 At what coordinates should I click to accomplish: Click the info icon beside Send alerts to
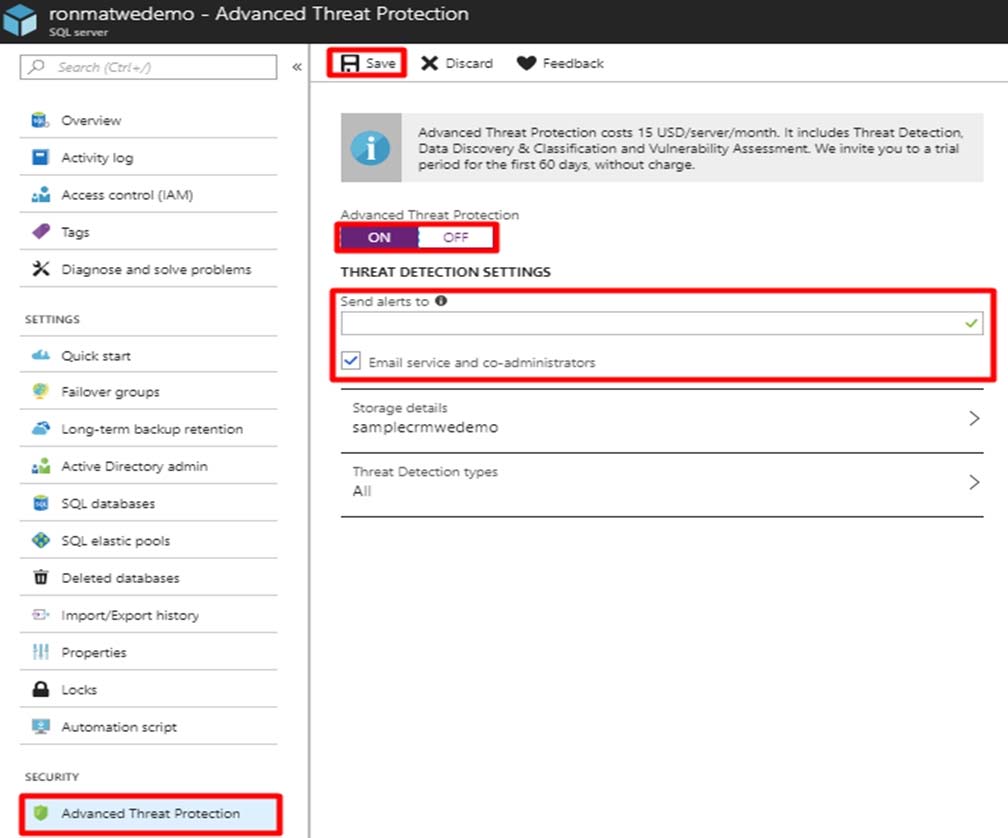(441, 300)
